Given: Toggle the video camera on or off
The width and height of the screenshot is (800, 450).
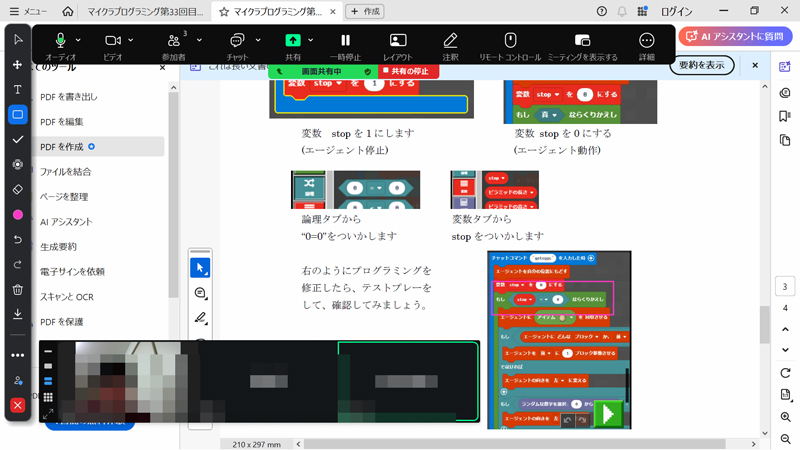Looking at the screenshot, I should click(113, 41).
